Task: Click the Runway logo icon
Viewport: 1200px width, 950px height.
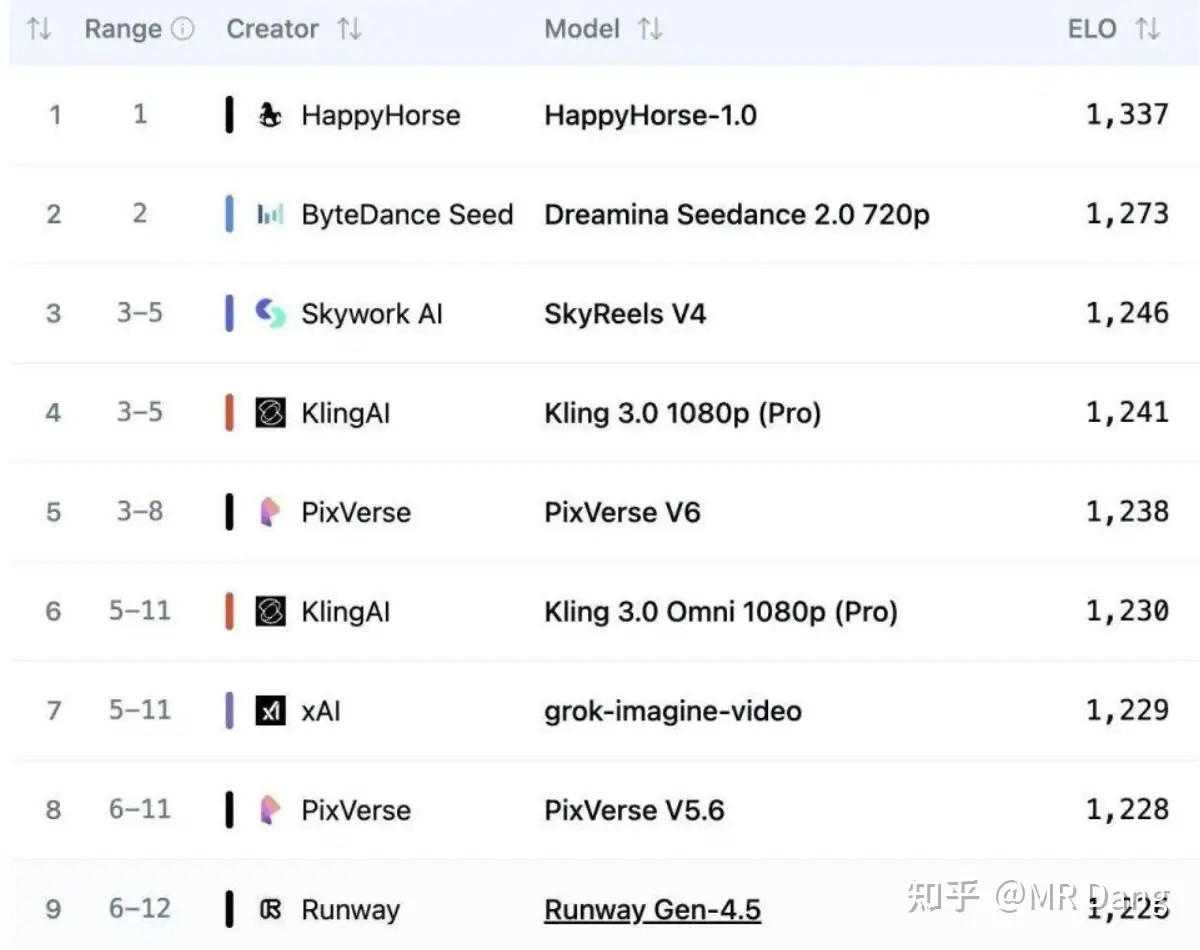Action: click(270, 910)
